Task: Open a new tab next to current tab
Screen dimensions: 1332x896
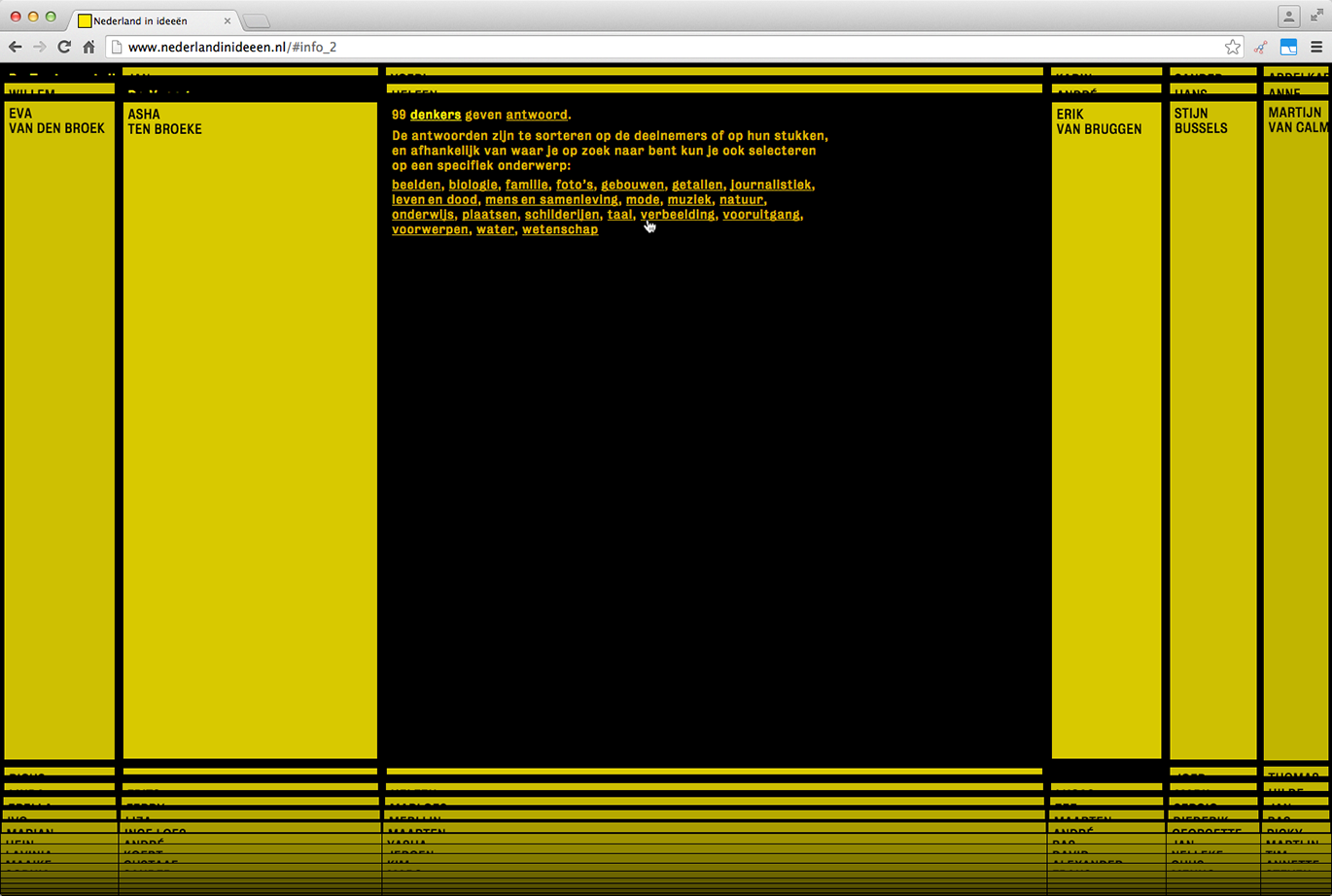Action: [257, 21]
